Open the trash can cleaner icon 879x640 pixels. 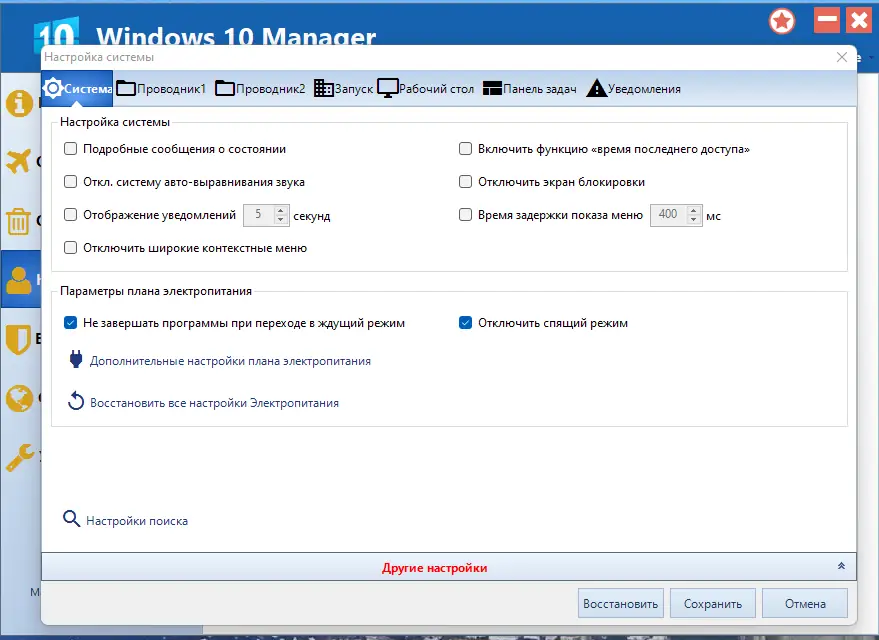[x=18, y=221]
